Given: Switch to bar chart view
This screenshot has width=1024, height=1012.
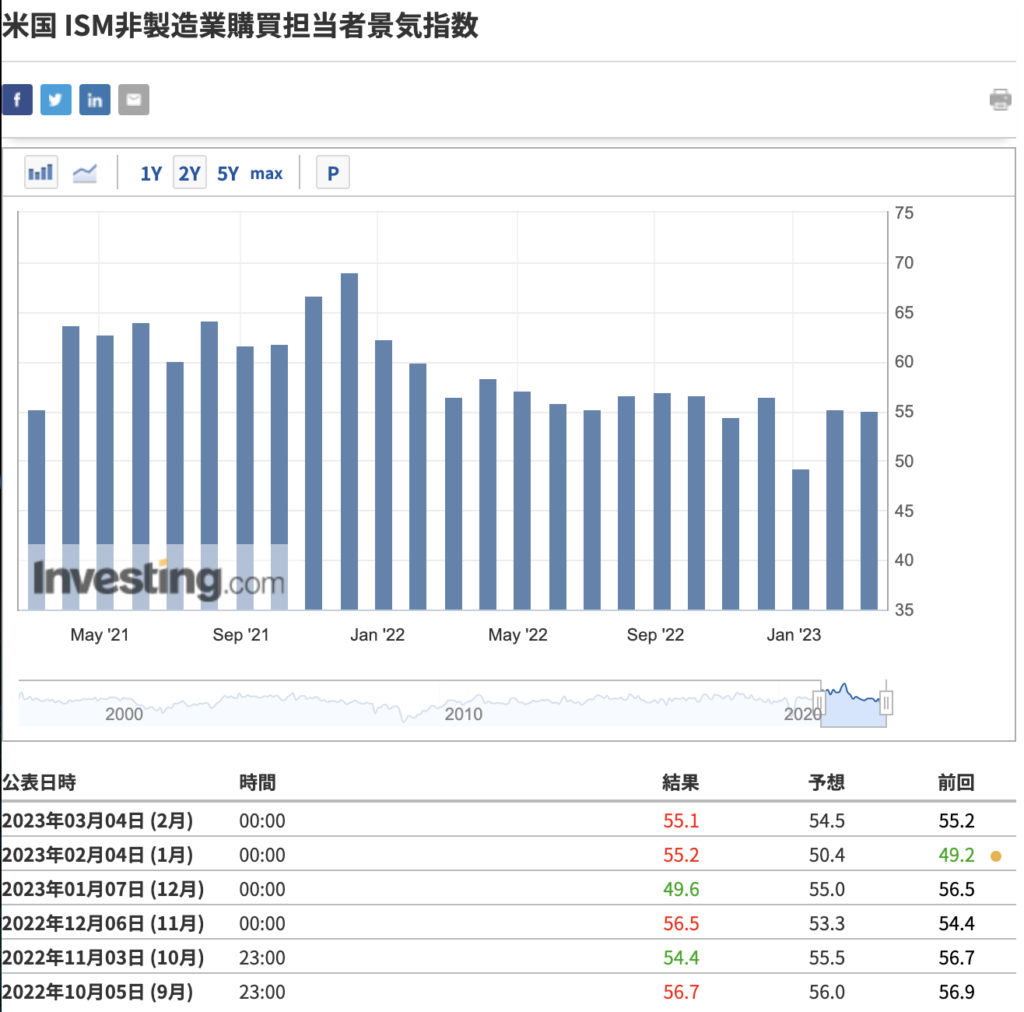Looking at the screenshot, I should [x=41, y=172].
